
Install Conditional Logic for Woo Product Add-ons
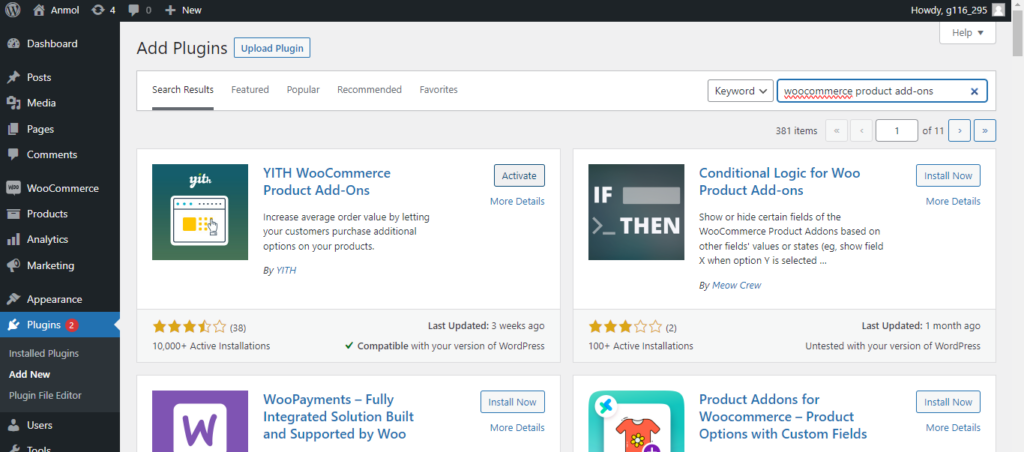pyautogui.click(x=948, y=176)
